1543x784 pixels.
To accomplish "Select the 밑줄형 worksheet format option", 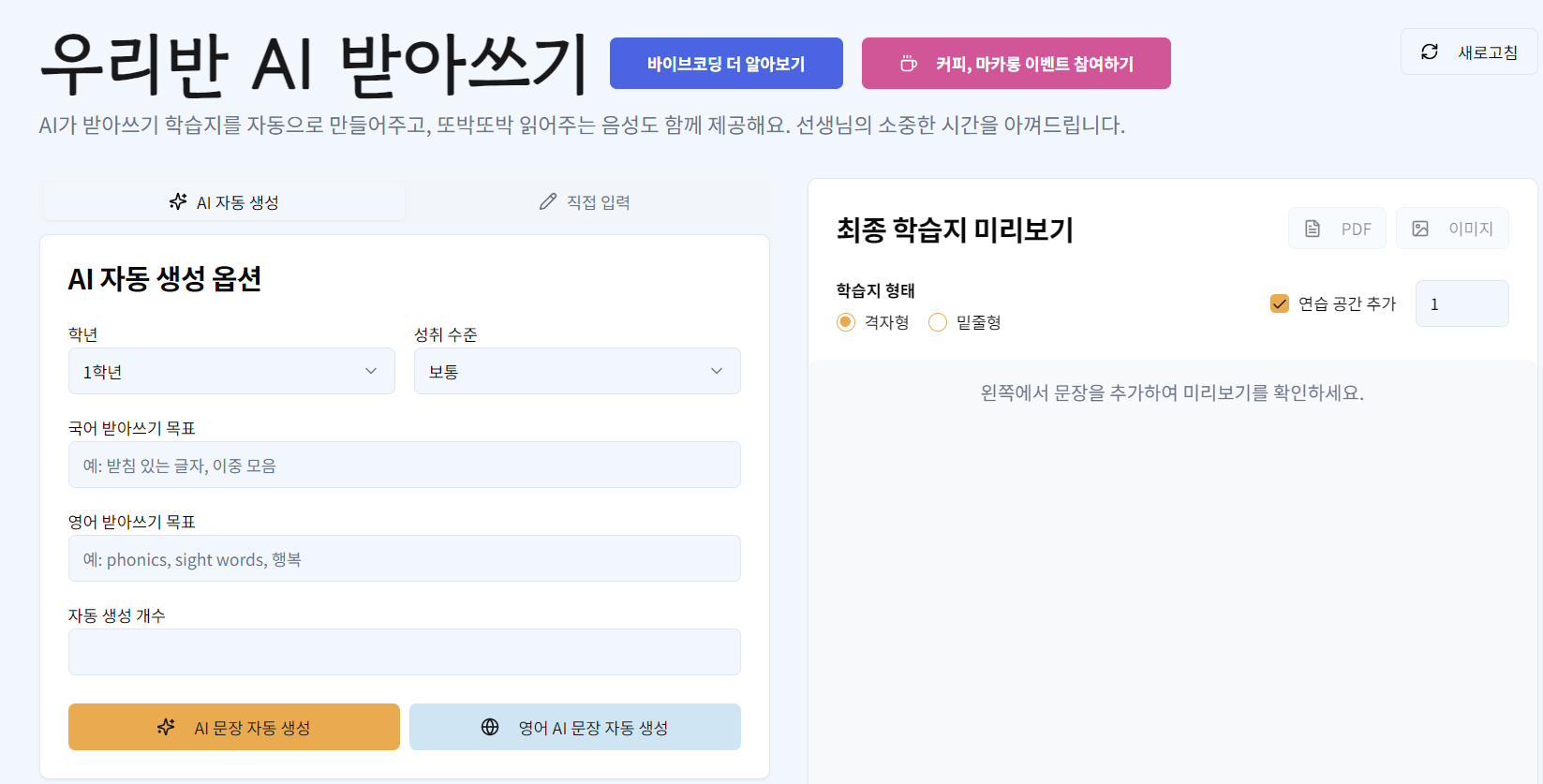I will coord(937,321).
